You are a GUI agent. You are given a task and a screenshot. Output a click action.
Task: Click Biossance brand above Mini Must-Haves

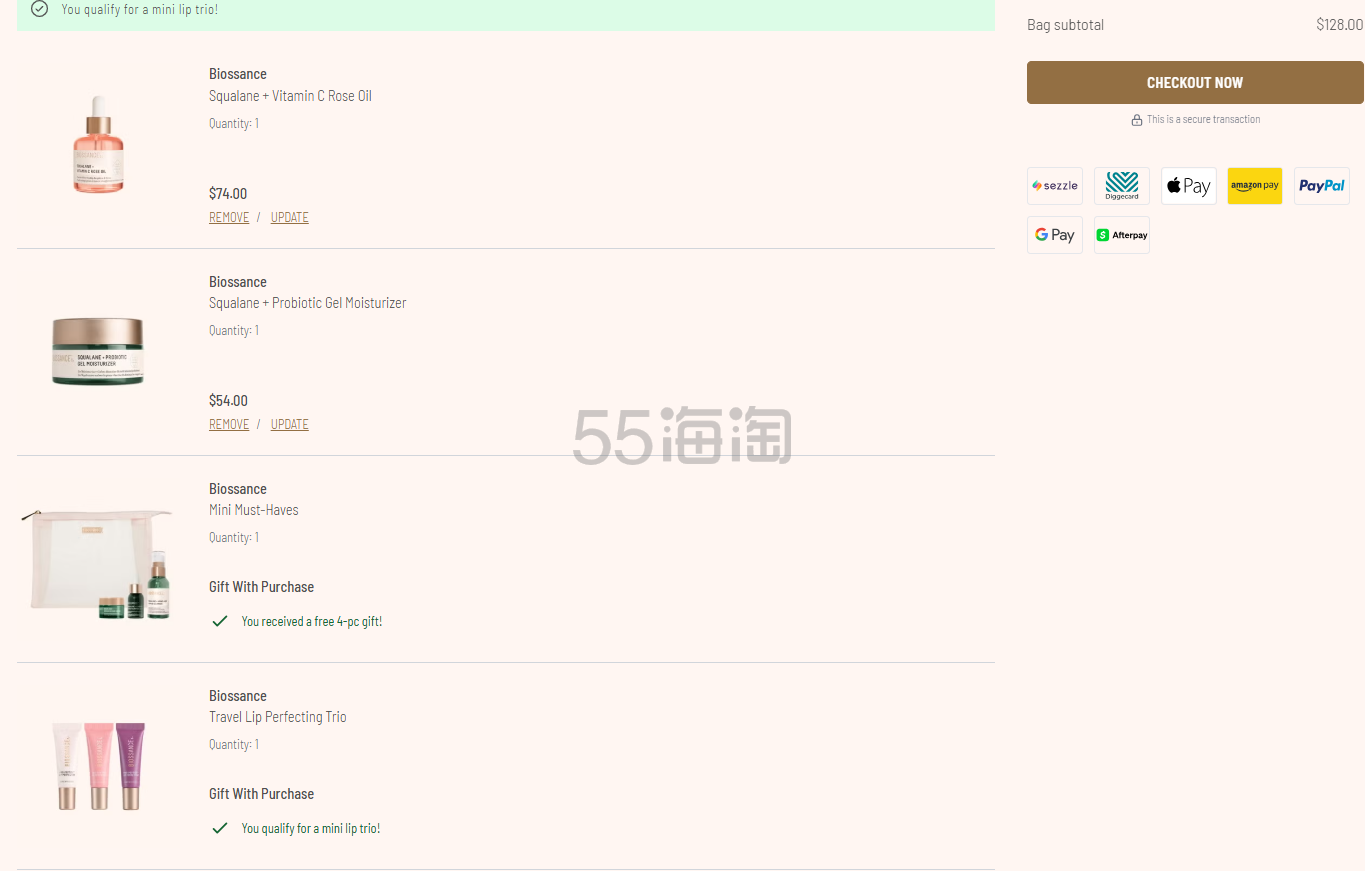[238, 489]
